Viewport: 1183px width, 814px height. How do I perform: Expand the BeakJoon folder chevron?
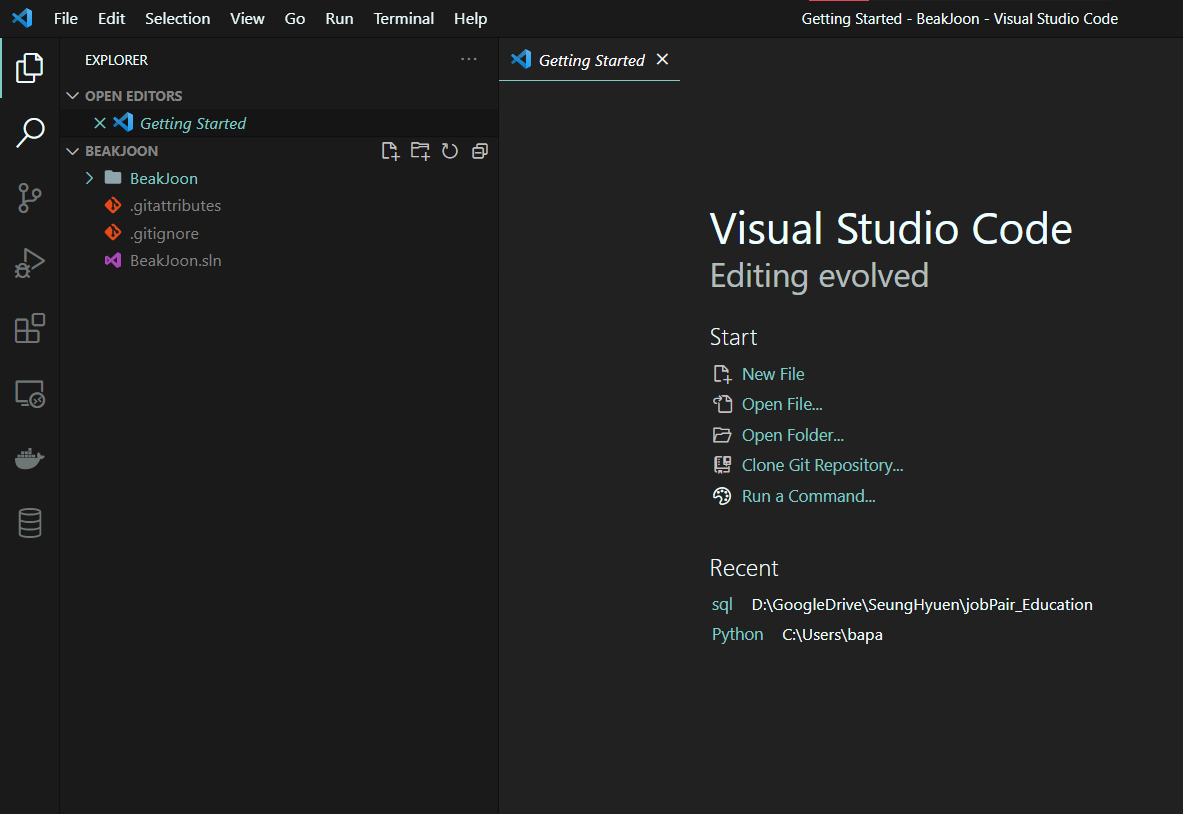(x=89, y=178)
